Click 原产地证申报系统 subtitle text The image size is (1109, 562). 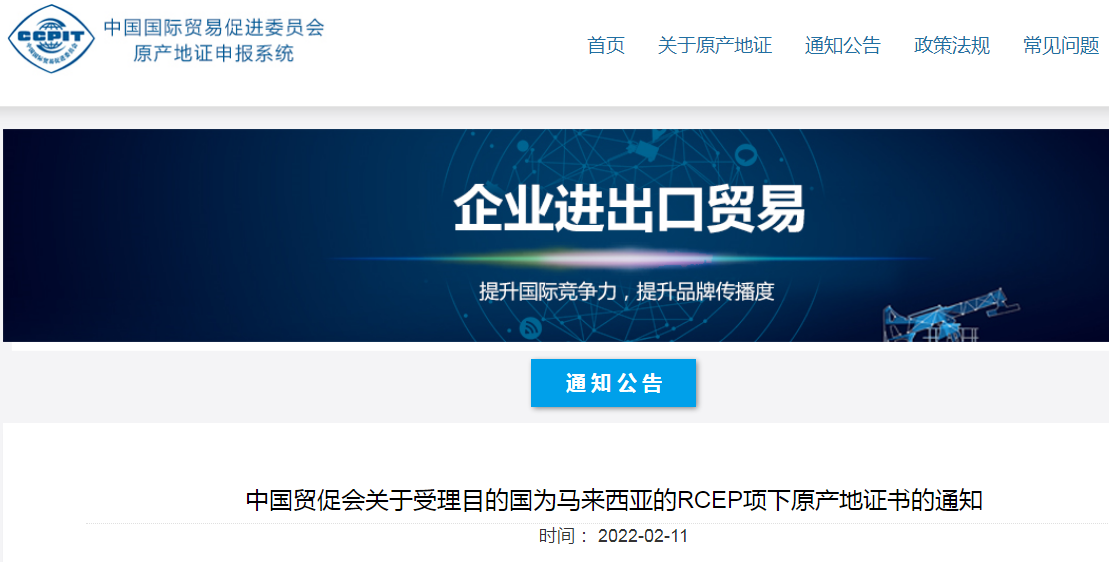[214, 54]
